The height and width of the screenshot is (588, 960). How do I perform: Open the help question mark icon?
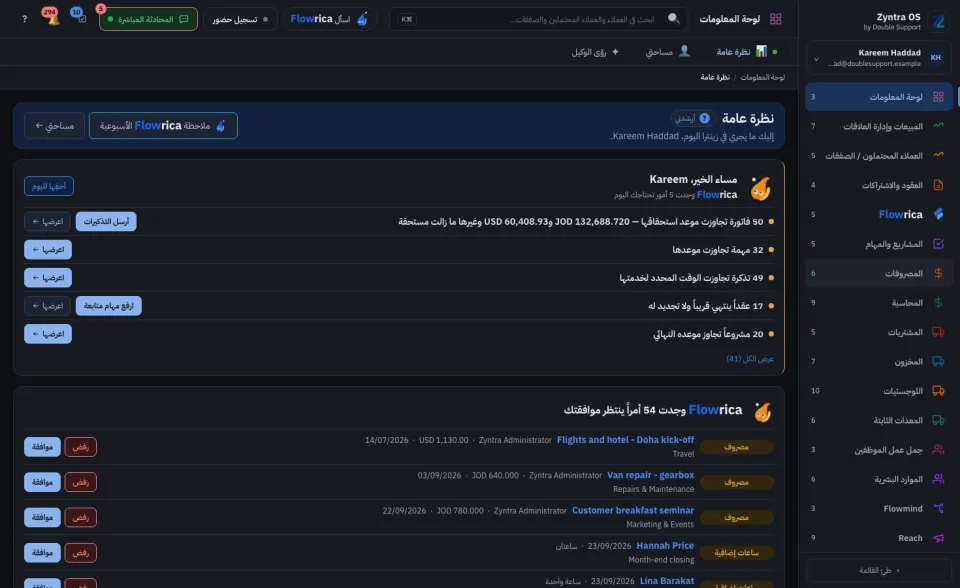point(24,19)
